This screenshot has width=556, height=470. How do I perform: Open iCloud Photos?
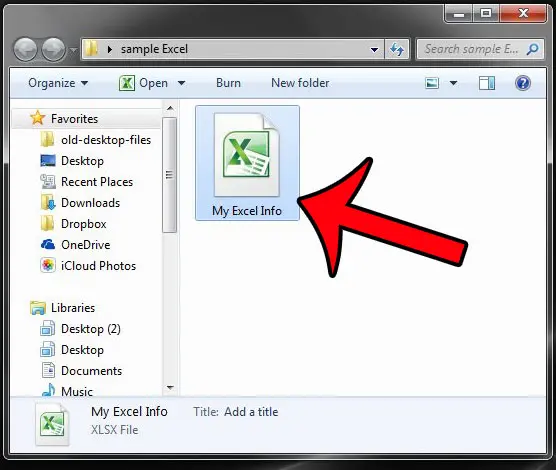pos(98,266)
